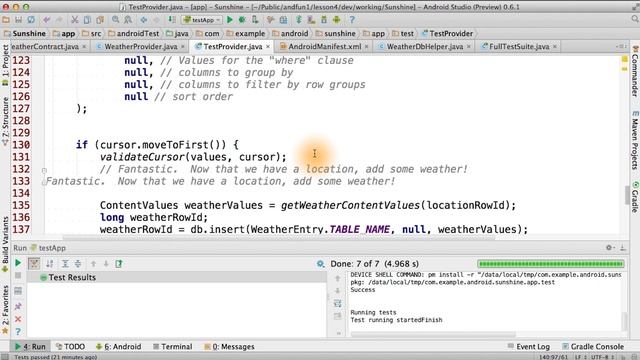The height and width of the screenshot is (360, 640).
Task: Switch to the WeatherProvider.java tab
Action: (x=141, y=47)
